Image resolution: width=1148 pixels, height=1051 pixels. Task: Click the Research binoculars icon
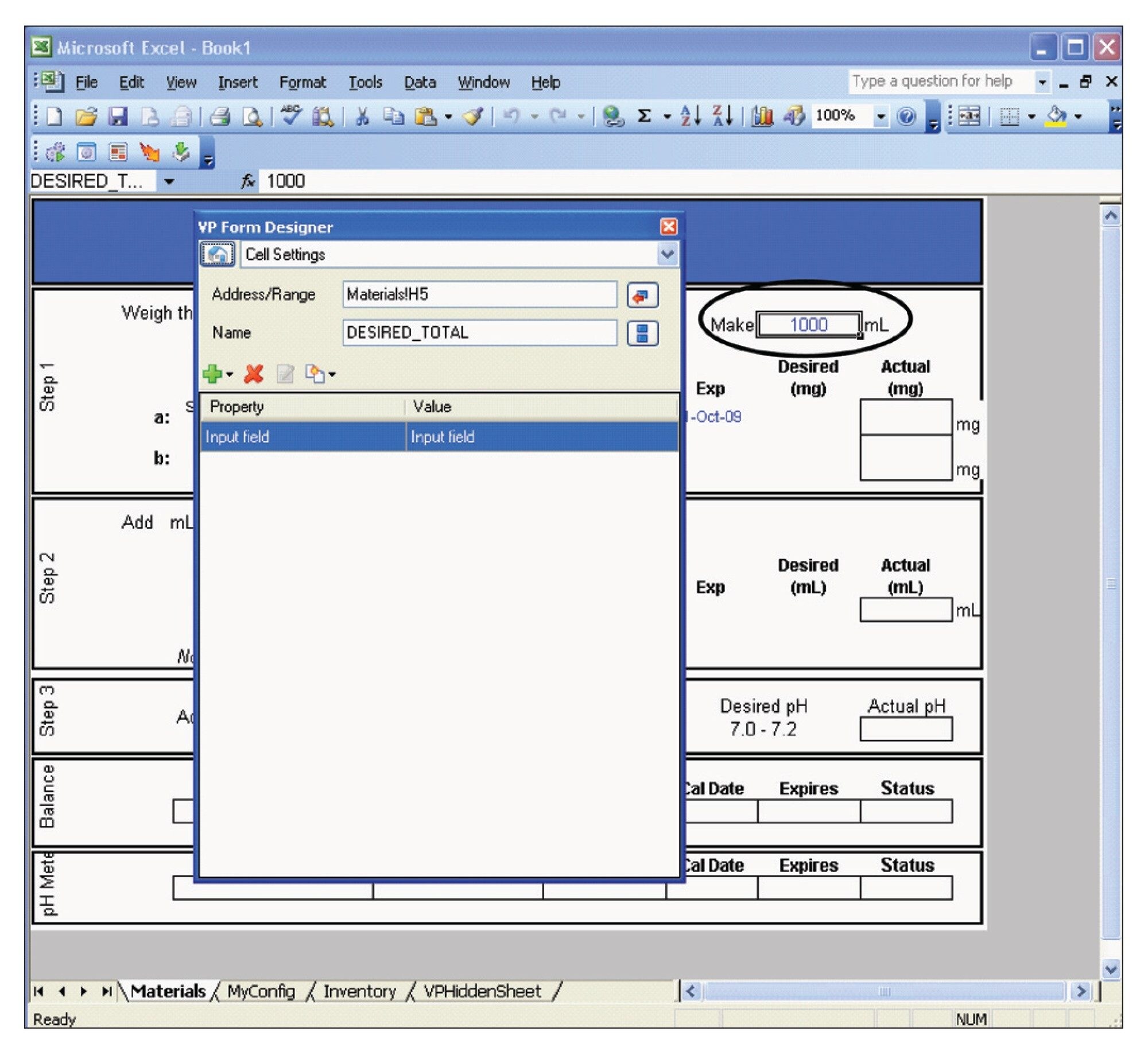pyautogui.click(x=323, y=117)
